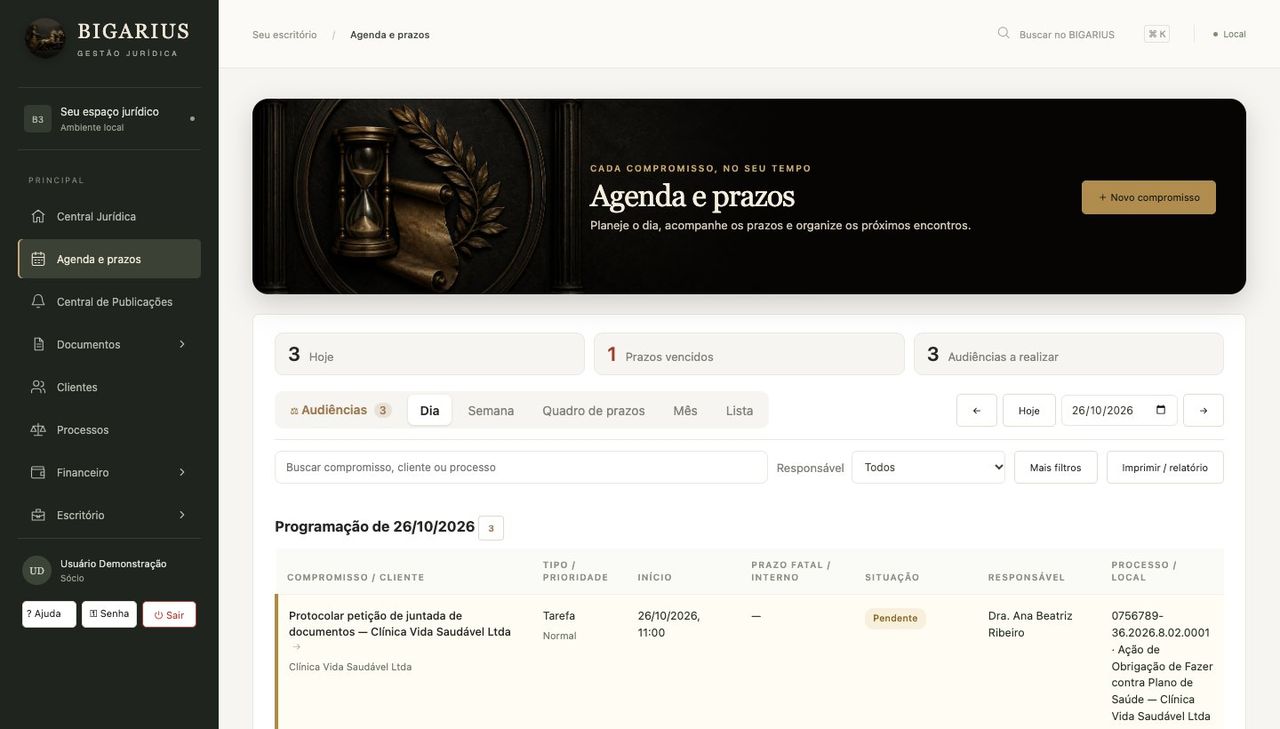
Task: Open Central Jurídica home icon
Action: [x=38, y=216]
